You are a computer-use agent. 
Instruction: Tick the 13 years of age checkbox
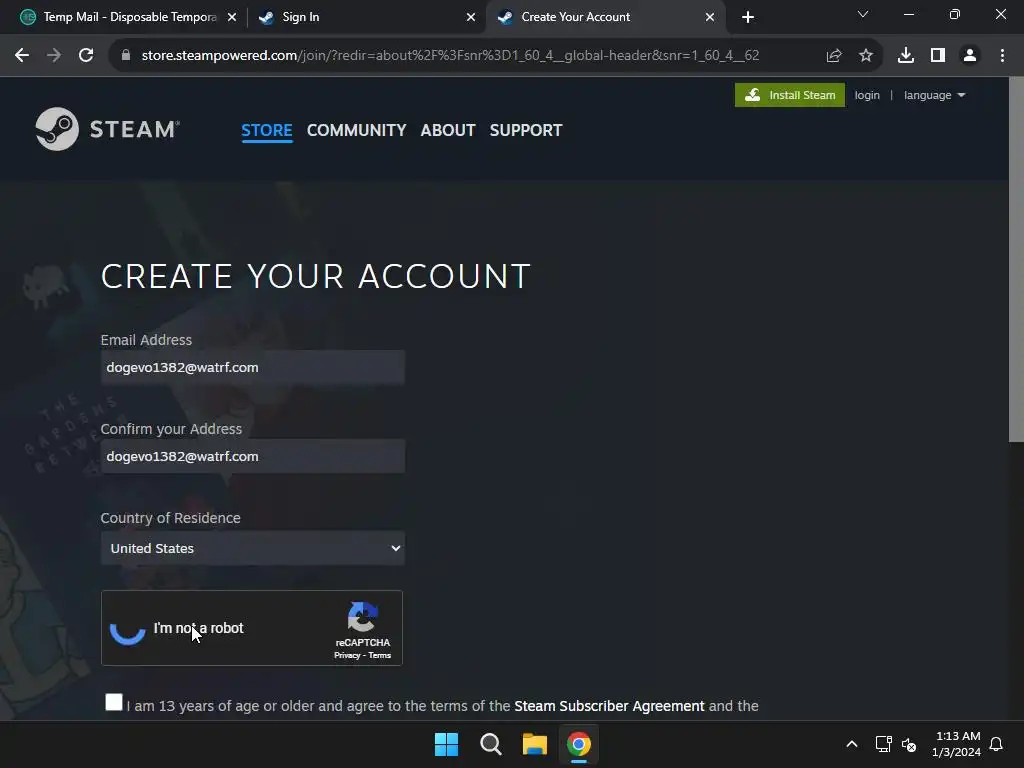click(x=114, y=702)
